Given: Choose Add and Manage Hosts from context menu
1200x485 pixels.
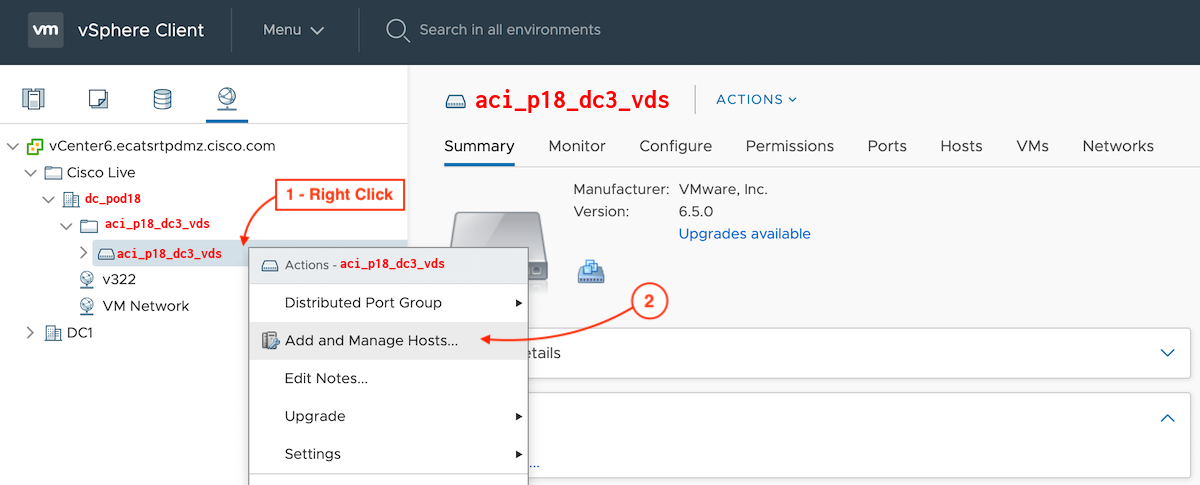Looking at the screenshot, I should point(371,341).
